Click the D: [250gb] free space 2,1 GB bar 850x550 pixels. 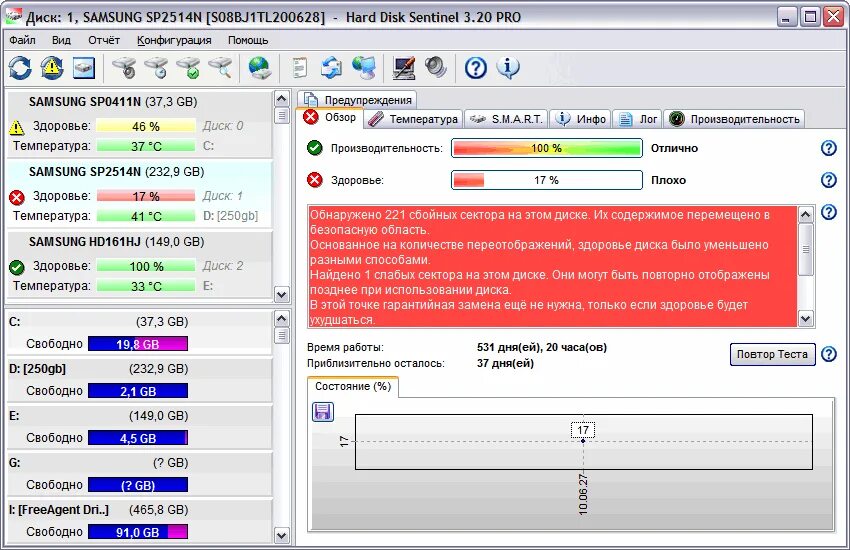[x=138, y=391]
